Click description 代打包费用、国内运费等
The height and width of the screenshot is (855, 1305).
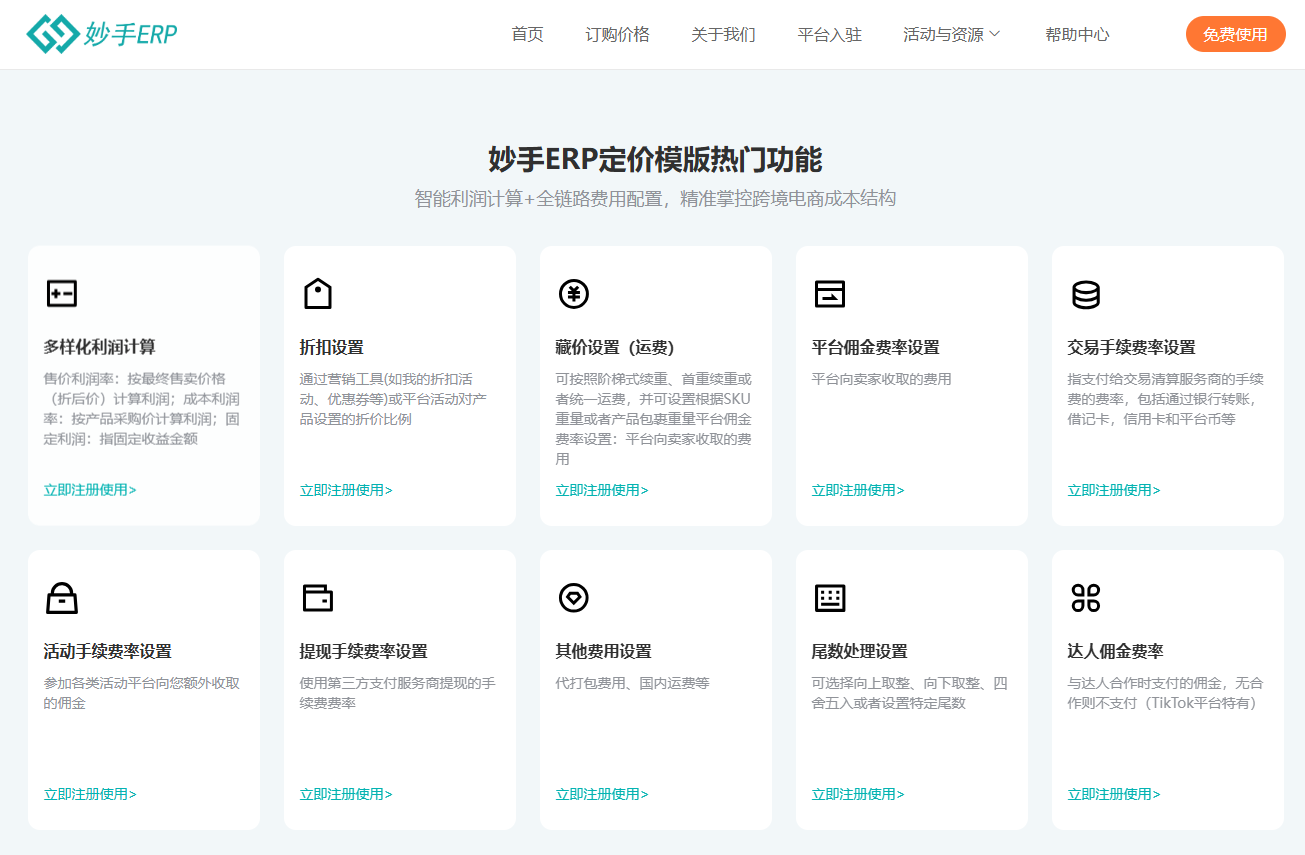click(633, 683)
